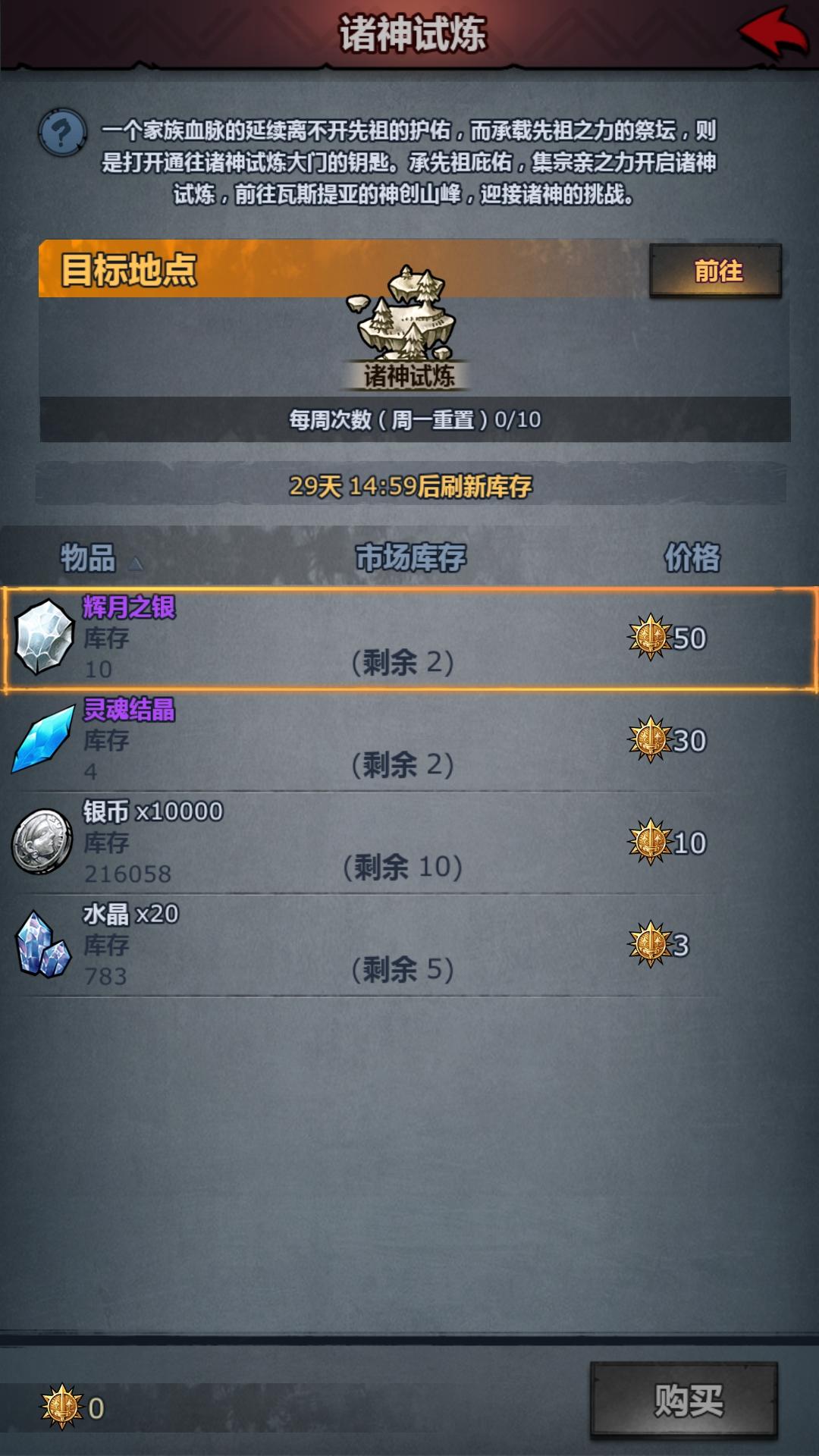Select the 水晶 x20 row remaining 5

tap(409, 945)
